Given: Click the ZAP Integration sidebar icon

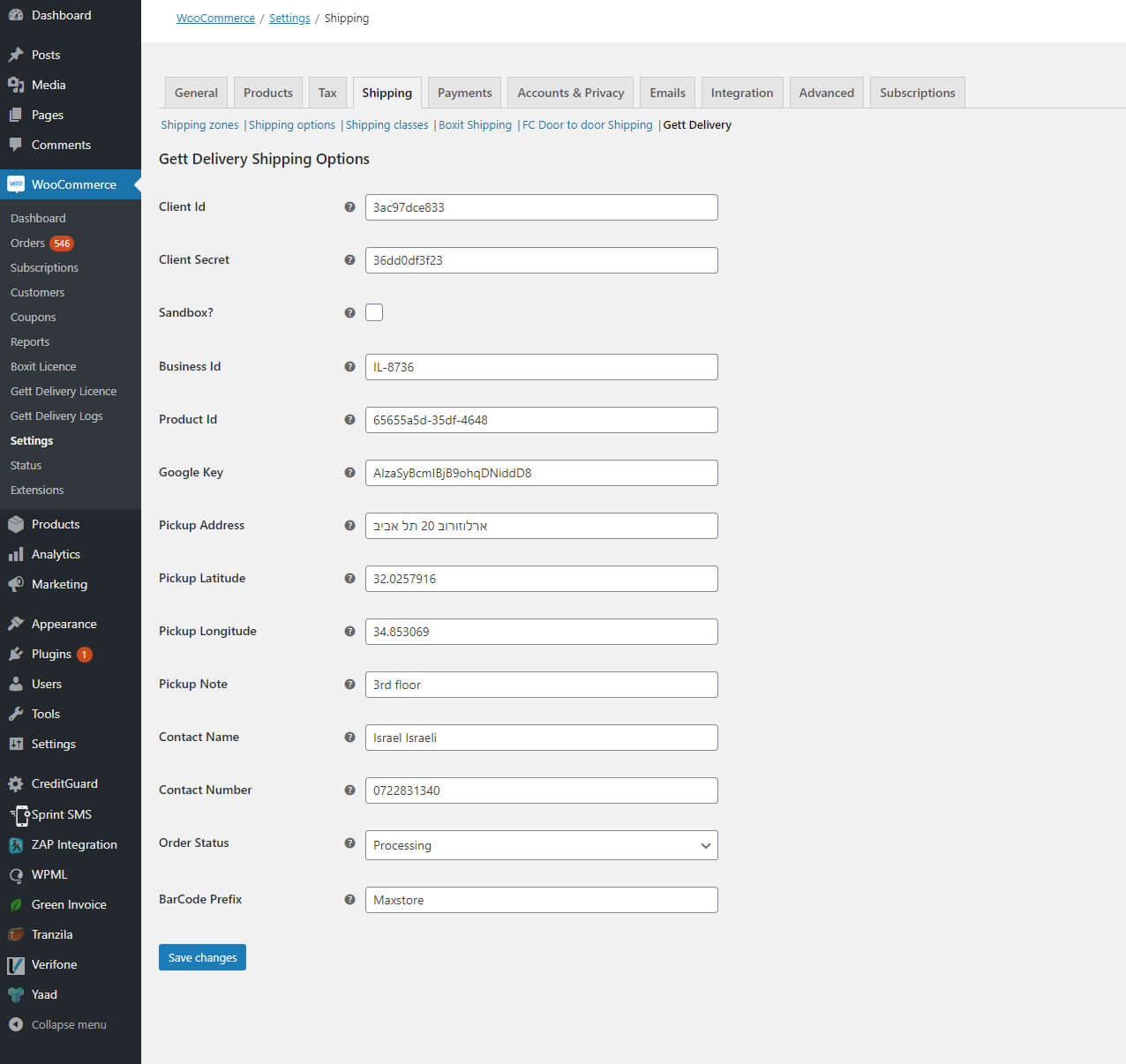Looking at the screenshot, I should pyautogui.click(x=16, y=844).
